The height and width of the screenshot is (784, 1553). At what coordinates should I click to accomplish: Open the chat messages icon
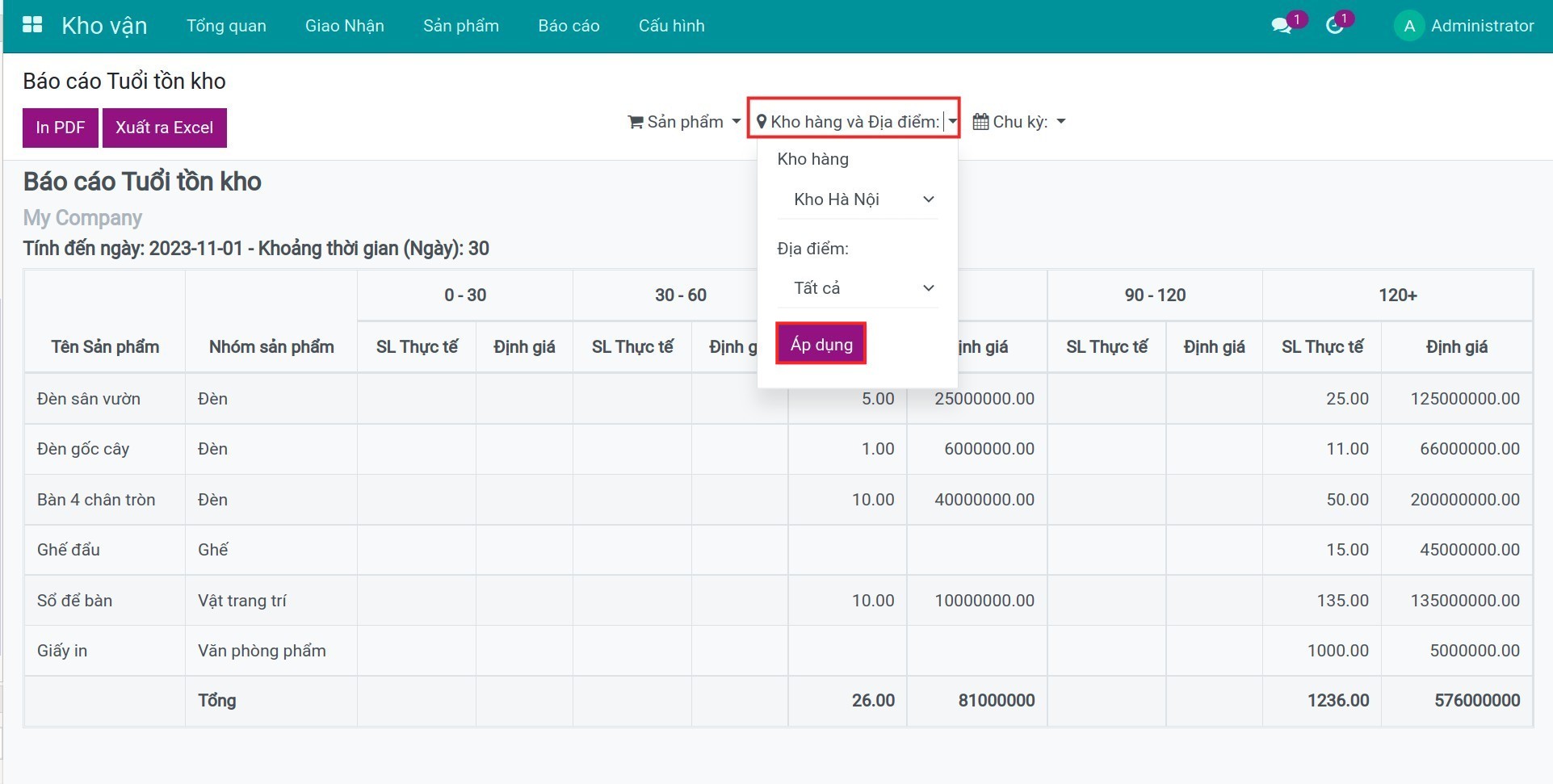coord(1280,26)
